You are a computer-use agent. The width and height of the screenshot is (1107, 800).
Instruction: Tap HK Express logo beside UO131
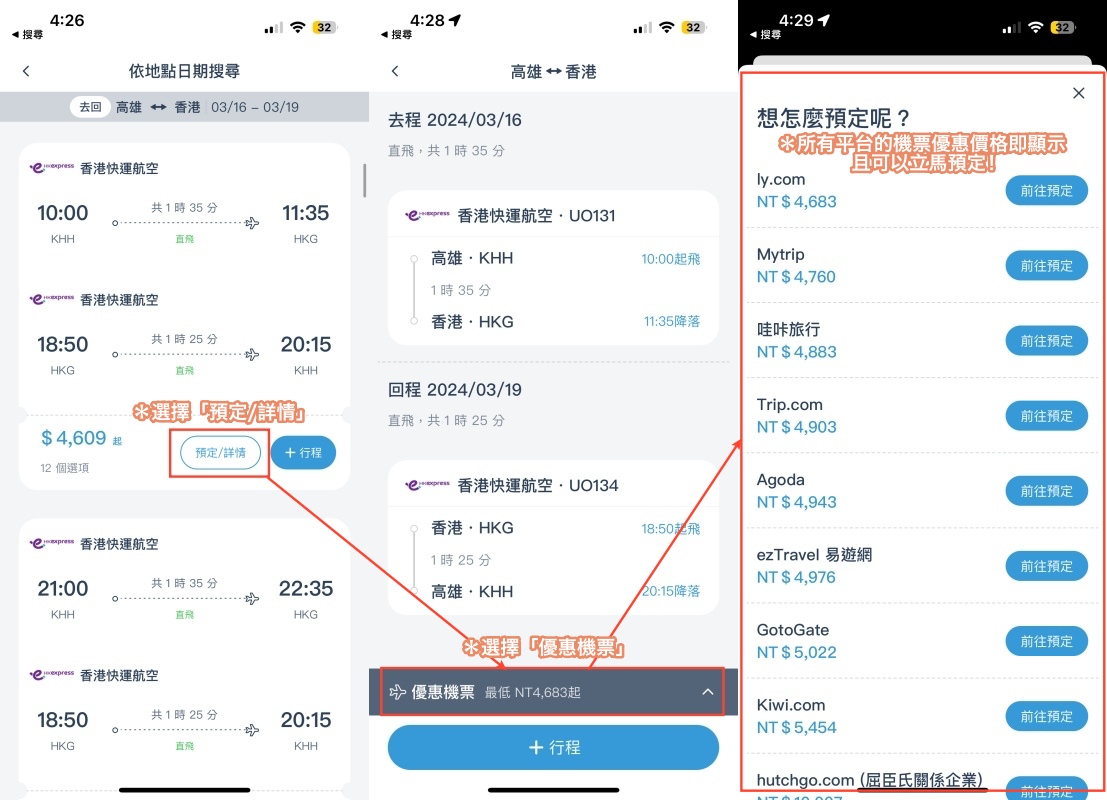[x=427, y=215]
